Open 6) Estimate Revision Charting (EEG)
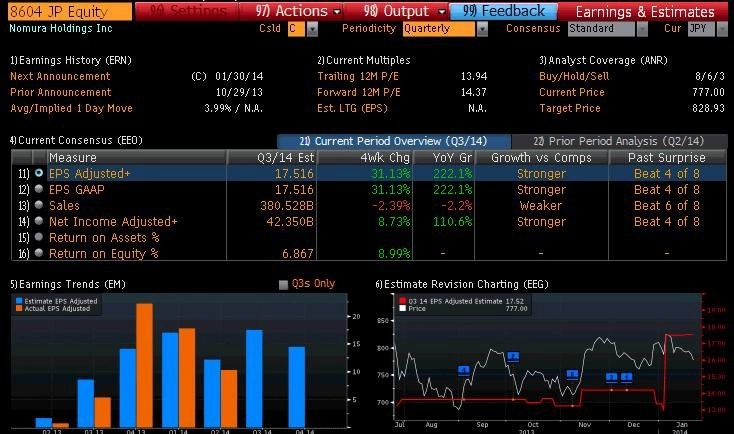Screen dimensions: 734x434 tap(462, 285)
